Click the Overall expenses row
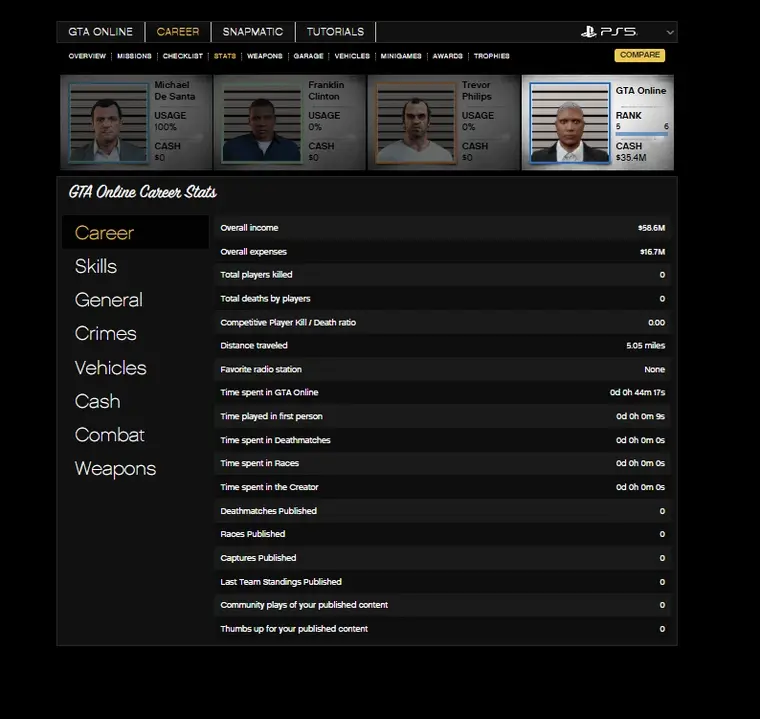 [443, 252]
